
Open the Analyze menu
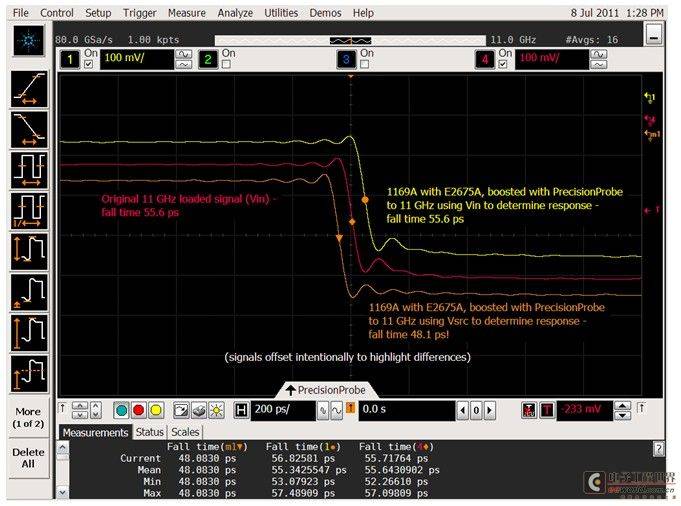pos(235,13)
